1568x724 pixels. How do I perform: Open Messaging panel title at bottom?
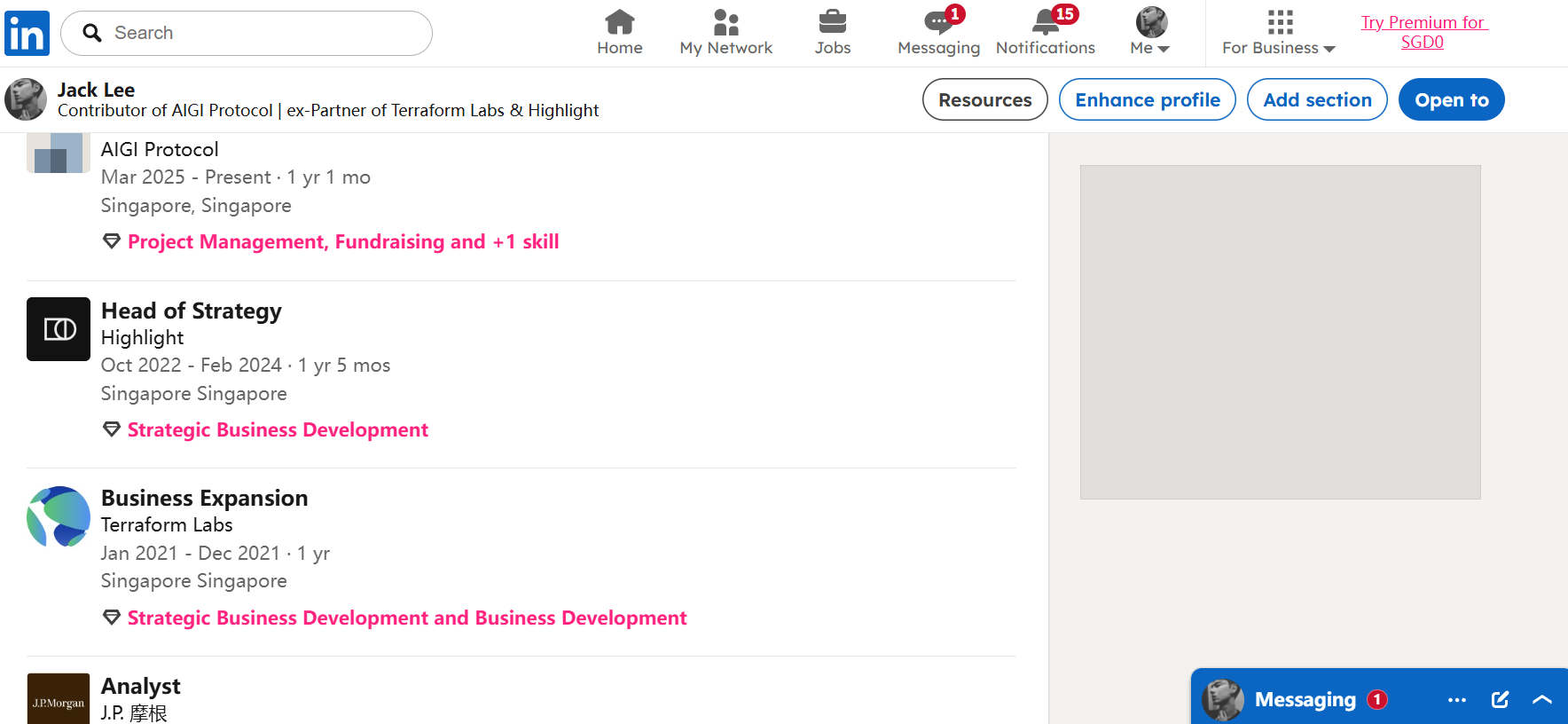click(1305, 700)
